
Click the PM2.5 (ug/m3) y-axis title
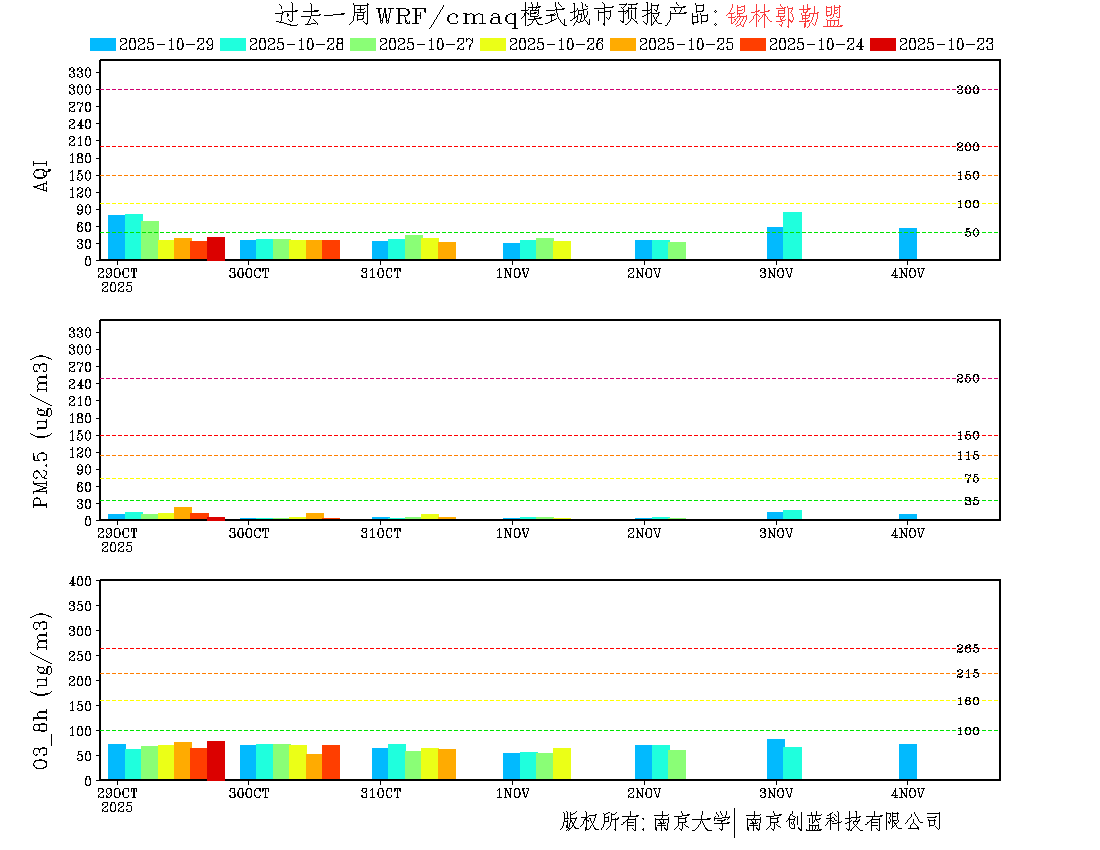41,430
